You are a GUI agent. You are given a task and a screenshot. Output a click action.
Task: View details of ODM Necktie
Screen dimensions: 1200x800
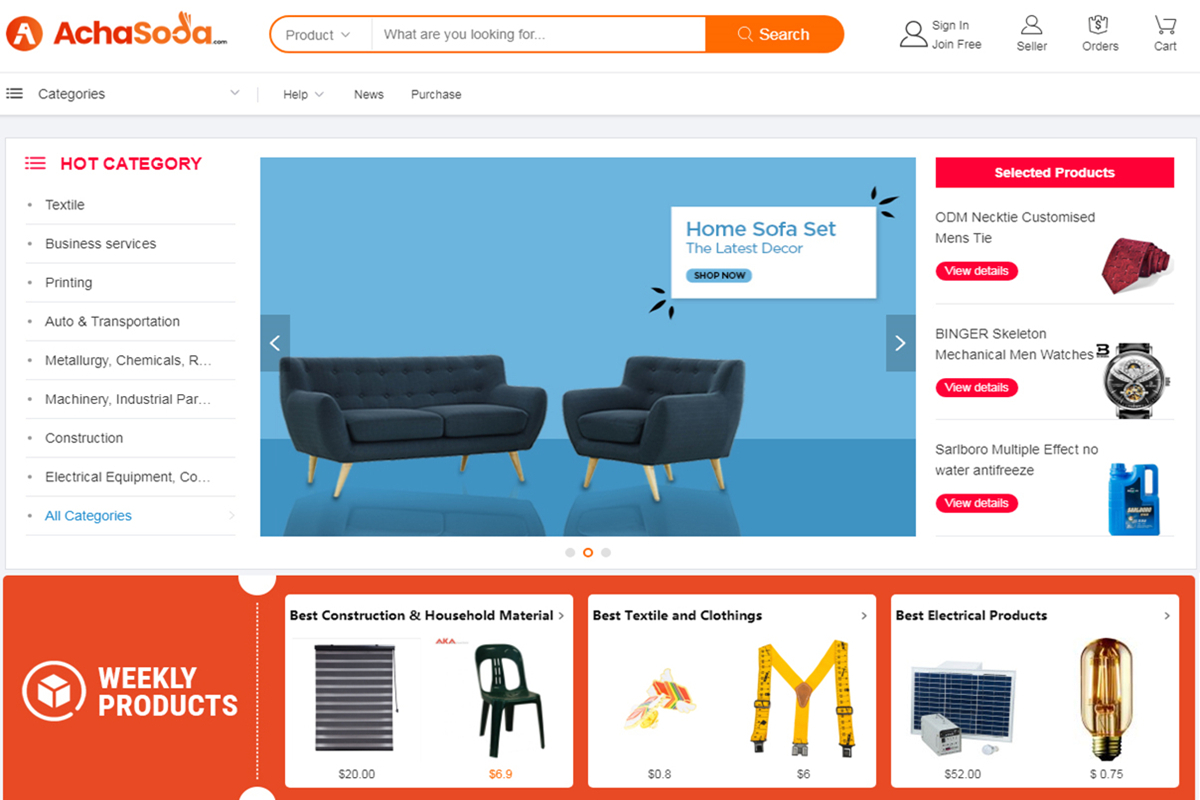pos(976,271)
